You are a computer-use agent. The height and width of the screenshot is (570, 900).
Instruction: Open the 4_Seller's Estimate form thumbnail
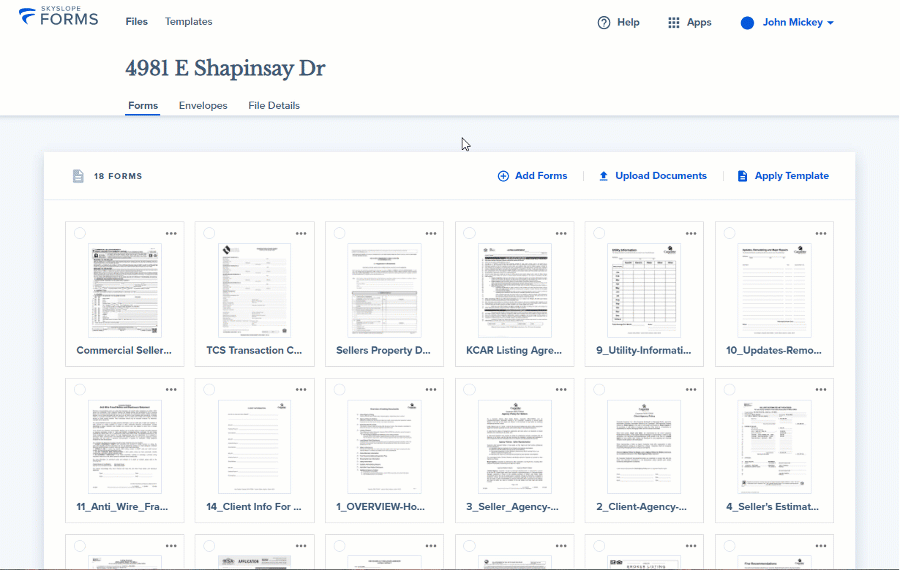(x=774, y=447)
